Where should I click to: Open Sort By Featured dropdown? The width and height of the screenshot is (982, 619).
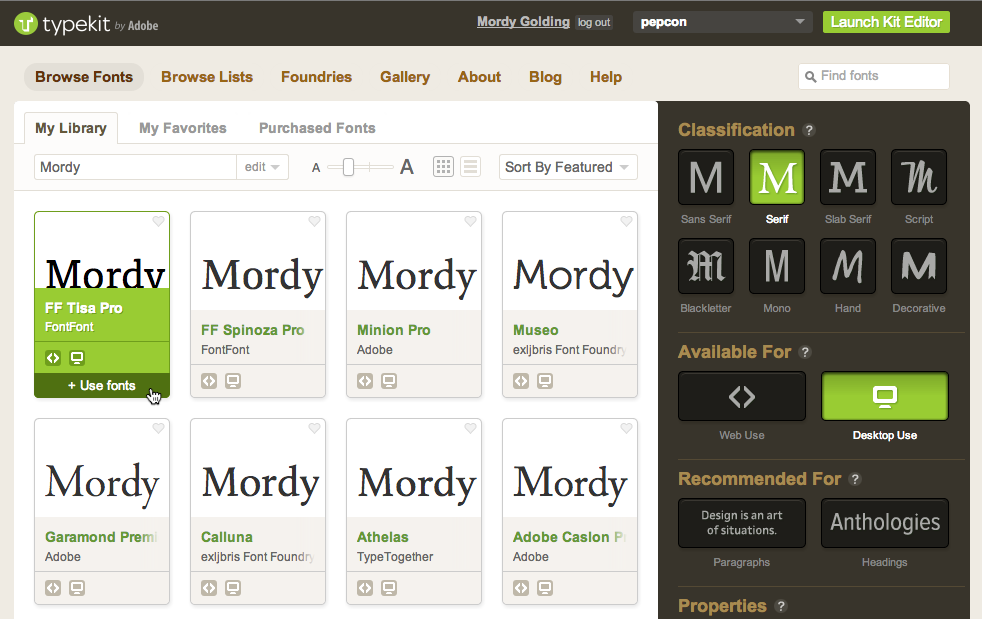[x=568, y=167]
